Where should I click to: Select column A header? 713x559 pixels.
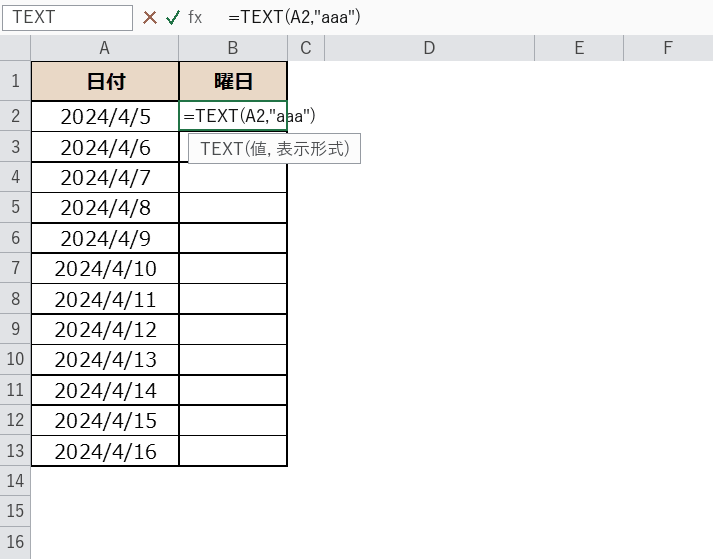coord(105,48)
